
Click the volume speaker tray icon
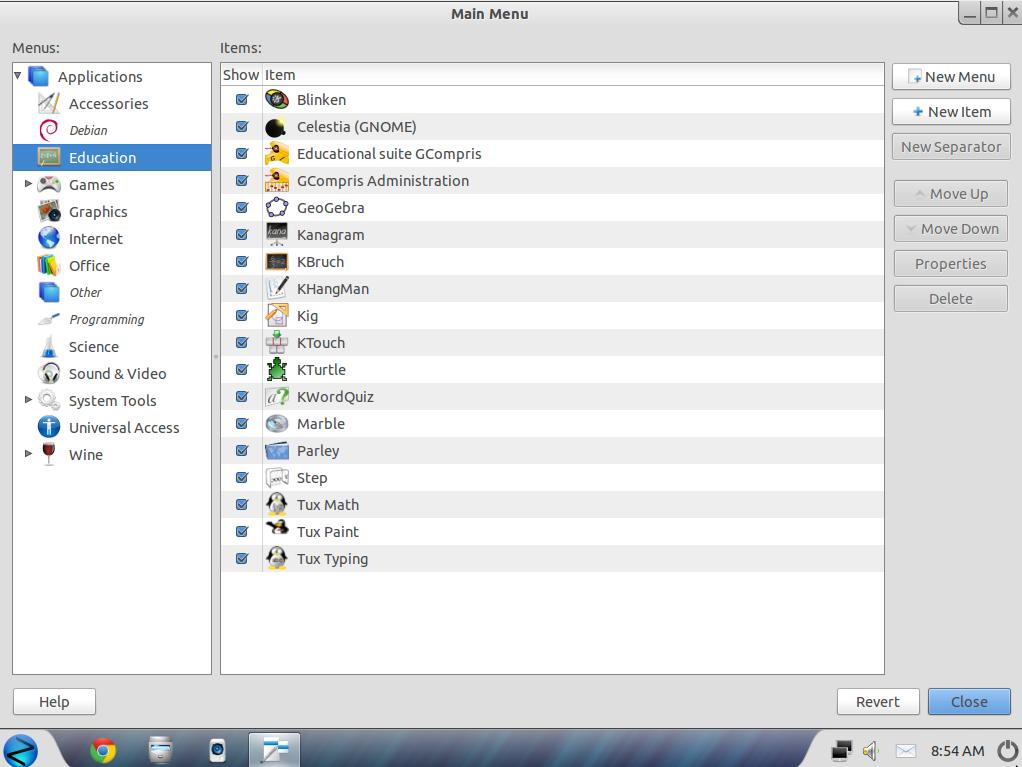(x=870, y=750)
